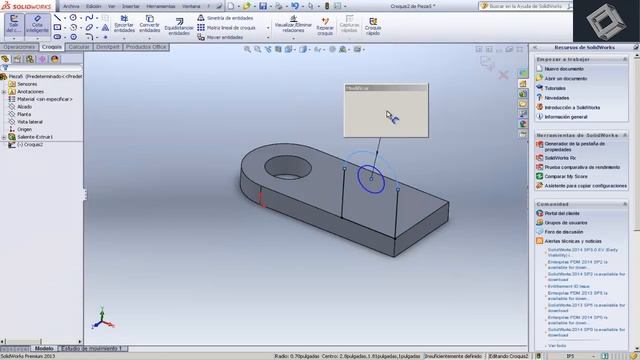Click Equidistanciar entidades offset tool
Screen dimensions: 640x360
click(x=179, y=27)
